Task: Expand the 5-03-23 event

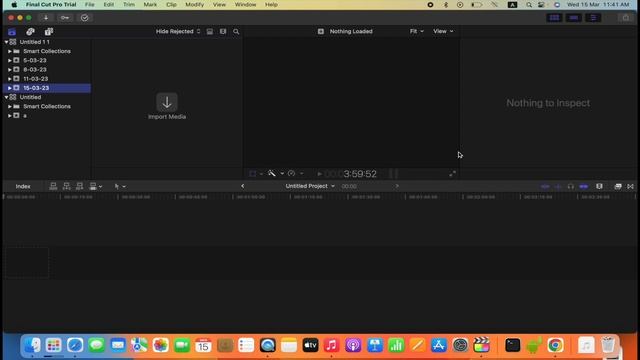Action: pyautogui.click(x=9, y=60)
